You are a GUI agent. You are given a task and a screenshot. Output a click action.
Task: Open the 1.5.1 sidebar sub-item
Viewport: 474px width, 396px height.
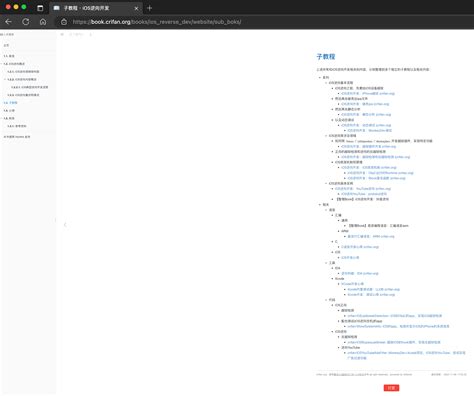point(17,126)
